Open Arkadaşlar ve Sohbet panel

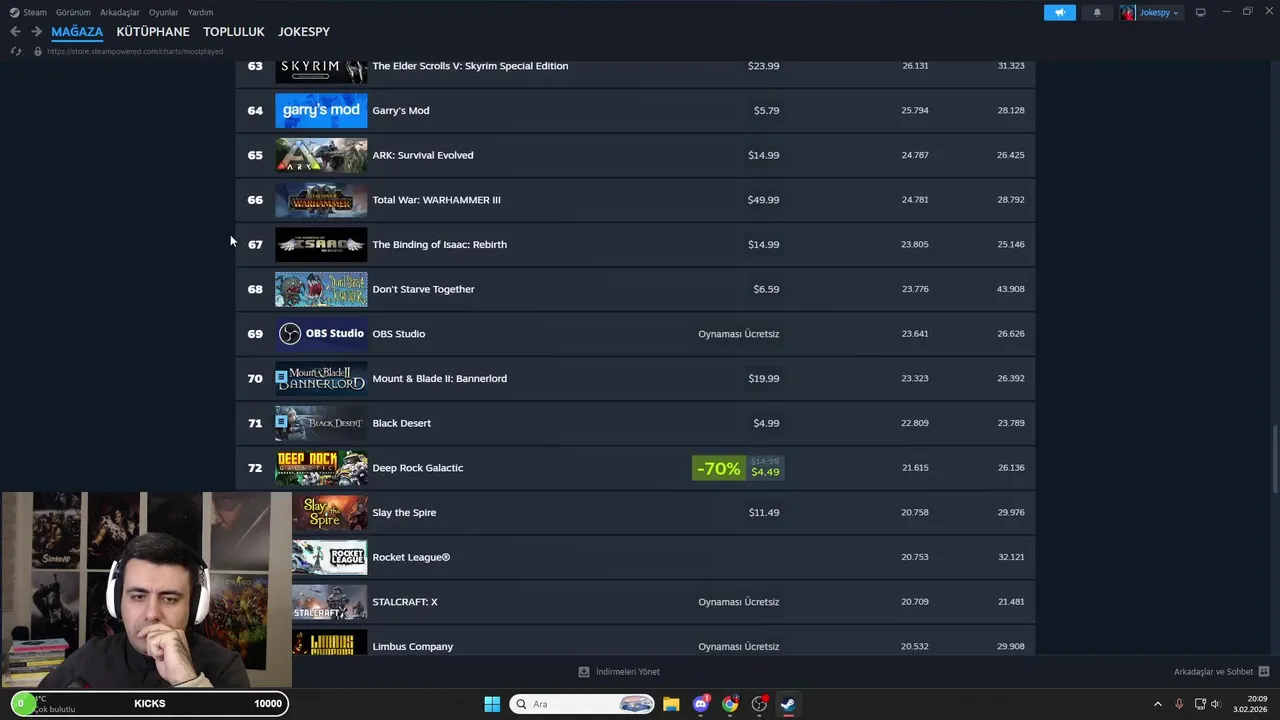[1221, 672]
